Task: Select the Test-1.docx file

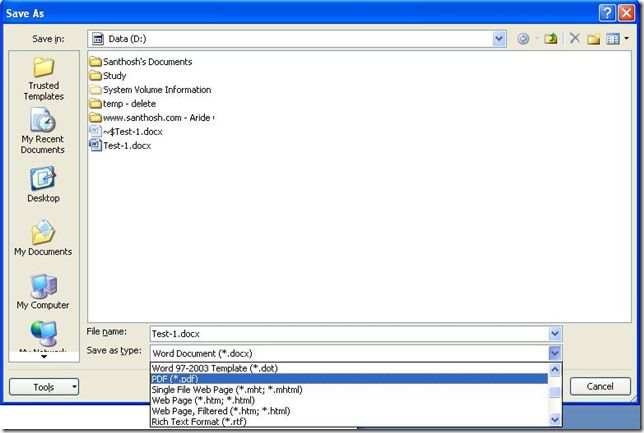Action: coord(120,145)
